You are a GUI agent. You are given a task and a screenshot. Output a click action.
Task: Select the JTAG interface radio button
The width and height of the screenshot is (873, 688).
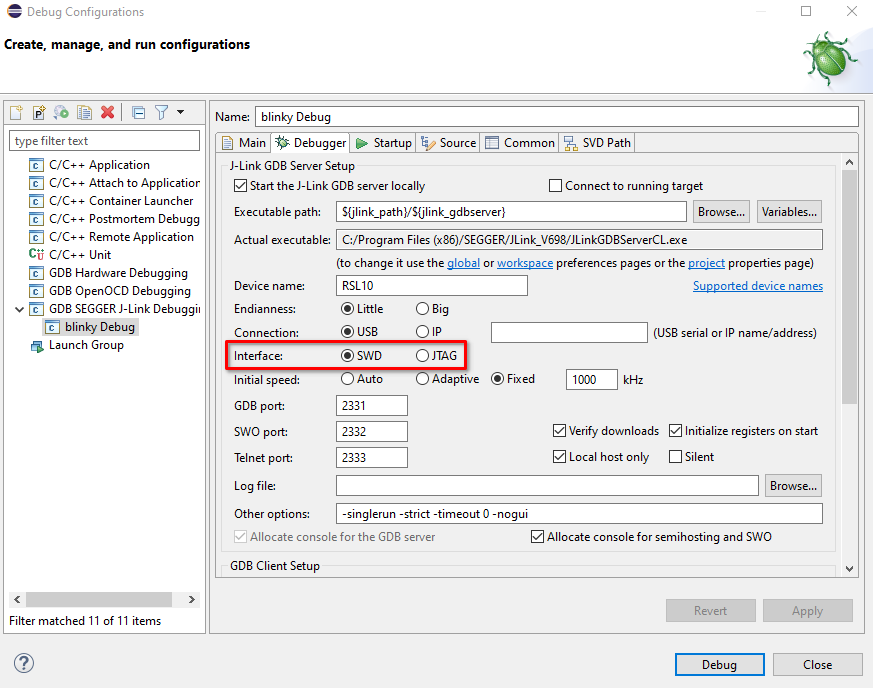[x=423, y=356]
